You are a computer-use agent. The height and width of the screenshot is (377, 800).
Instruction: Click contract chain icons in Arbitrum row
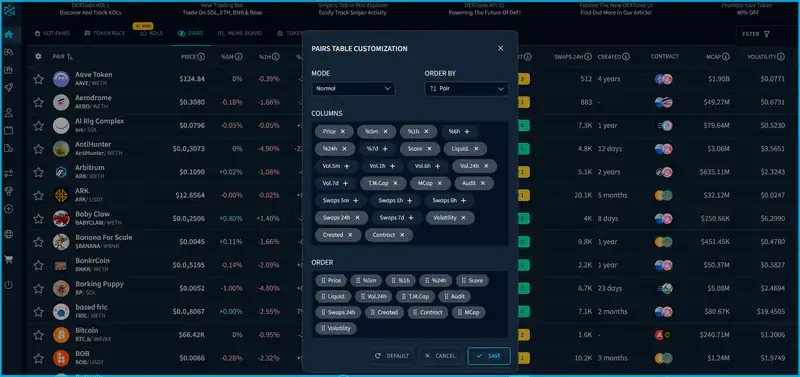[x=664, y=172]
